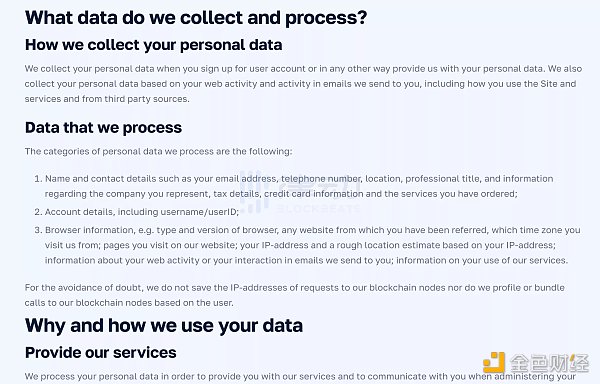Click the sentence 'The categories of personal data we process'
Image resolution: width=600 pixels, height=384 pixels.
click(158, 151)
